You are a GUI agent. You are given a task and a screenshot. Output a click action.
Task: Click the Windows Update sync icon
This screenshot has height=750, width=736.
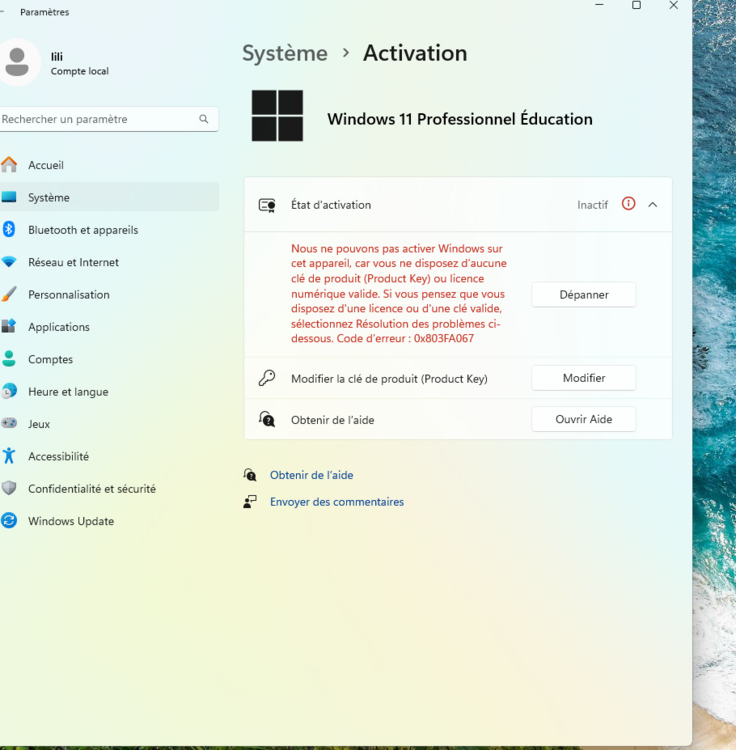(9, 521)
